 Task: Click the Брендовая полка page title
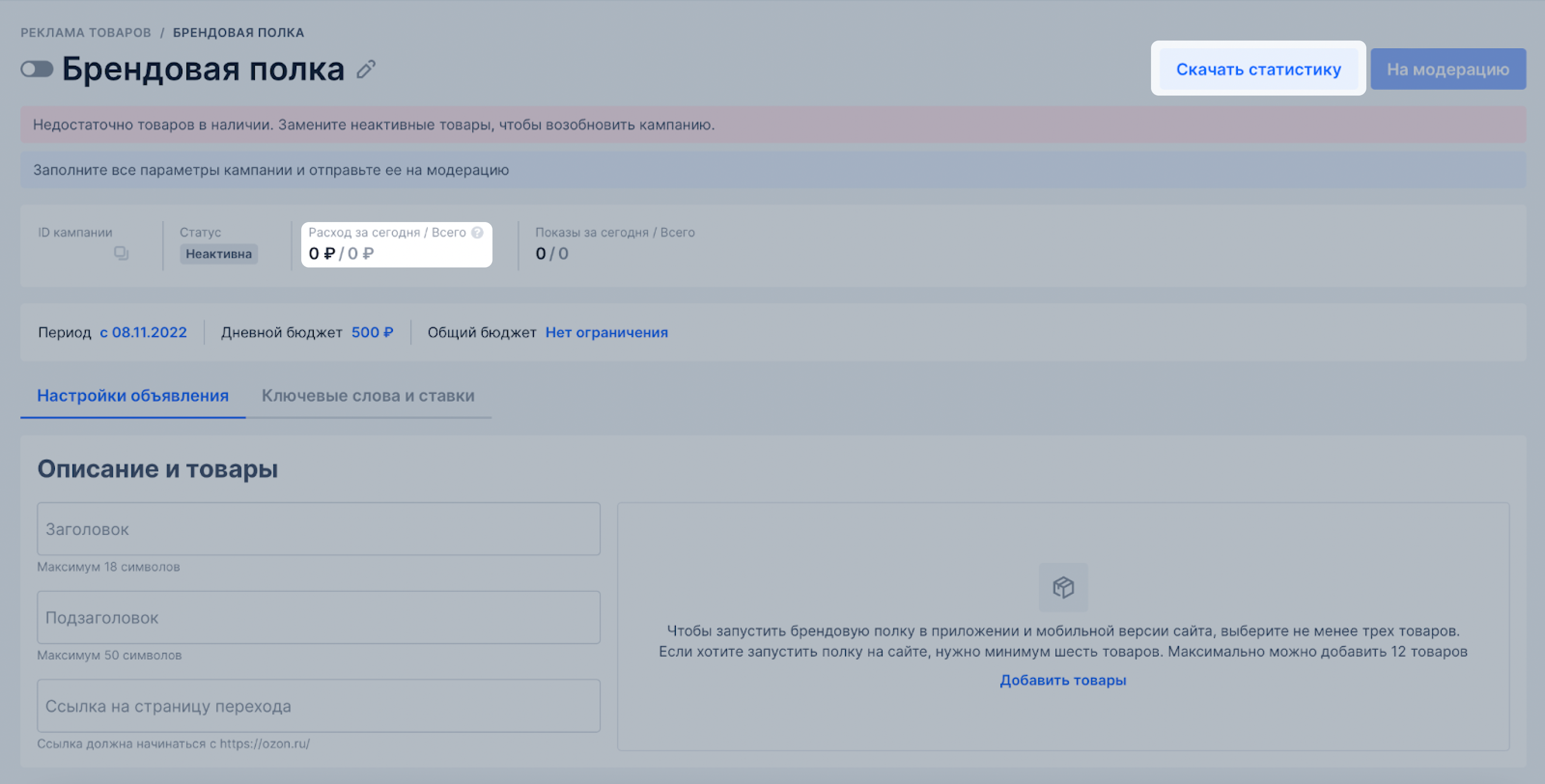coord(203,69)
